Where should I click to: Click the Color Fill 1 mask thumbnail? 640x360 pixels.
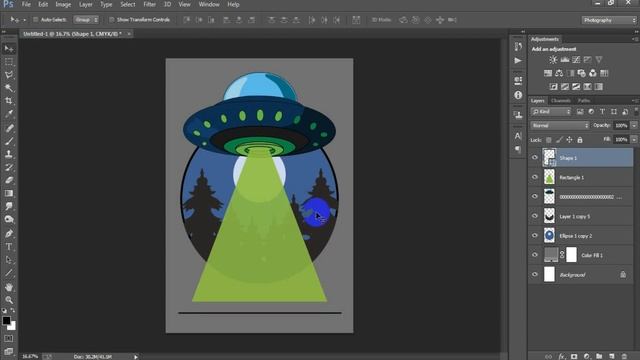[x=571, y=255]
